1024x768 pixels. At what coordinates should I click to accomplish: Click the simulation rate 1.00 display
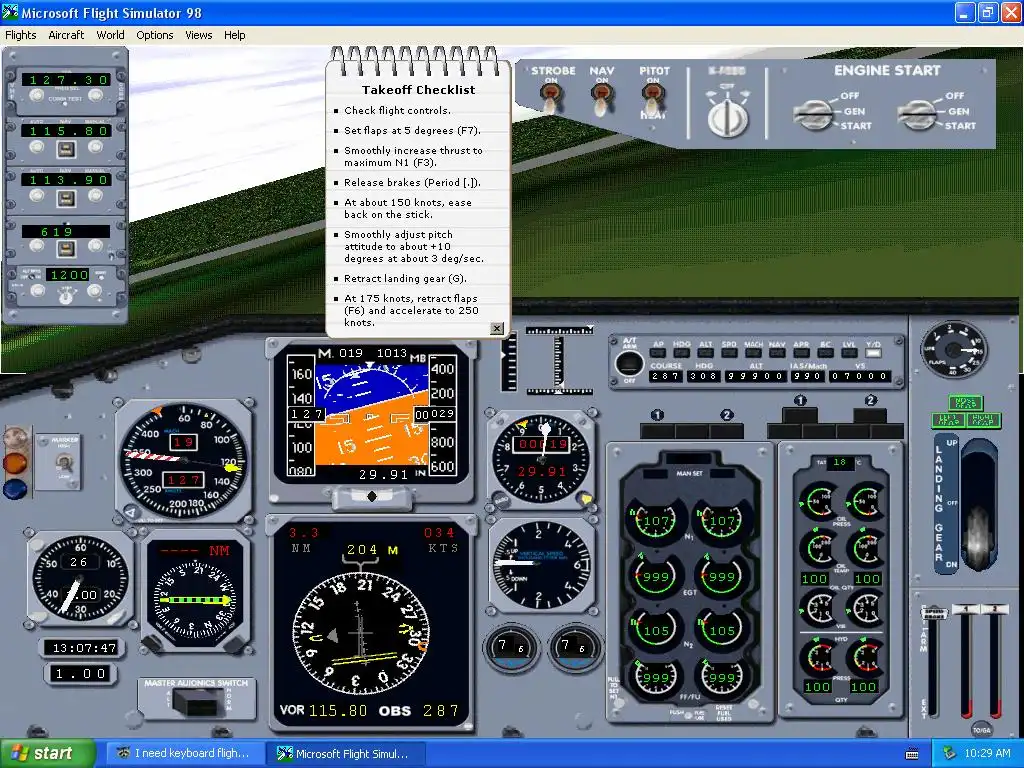coord(81,673)
